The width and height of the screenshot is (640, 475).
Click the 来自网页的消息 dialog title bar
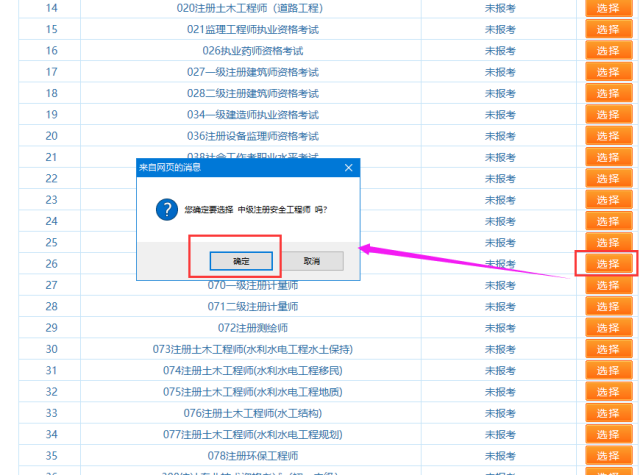(248, 167)
